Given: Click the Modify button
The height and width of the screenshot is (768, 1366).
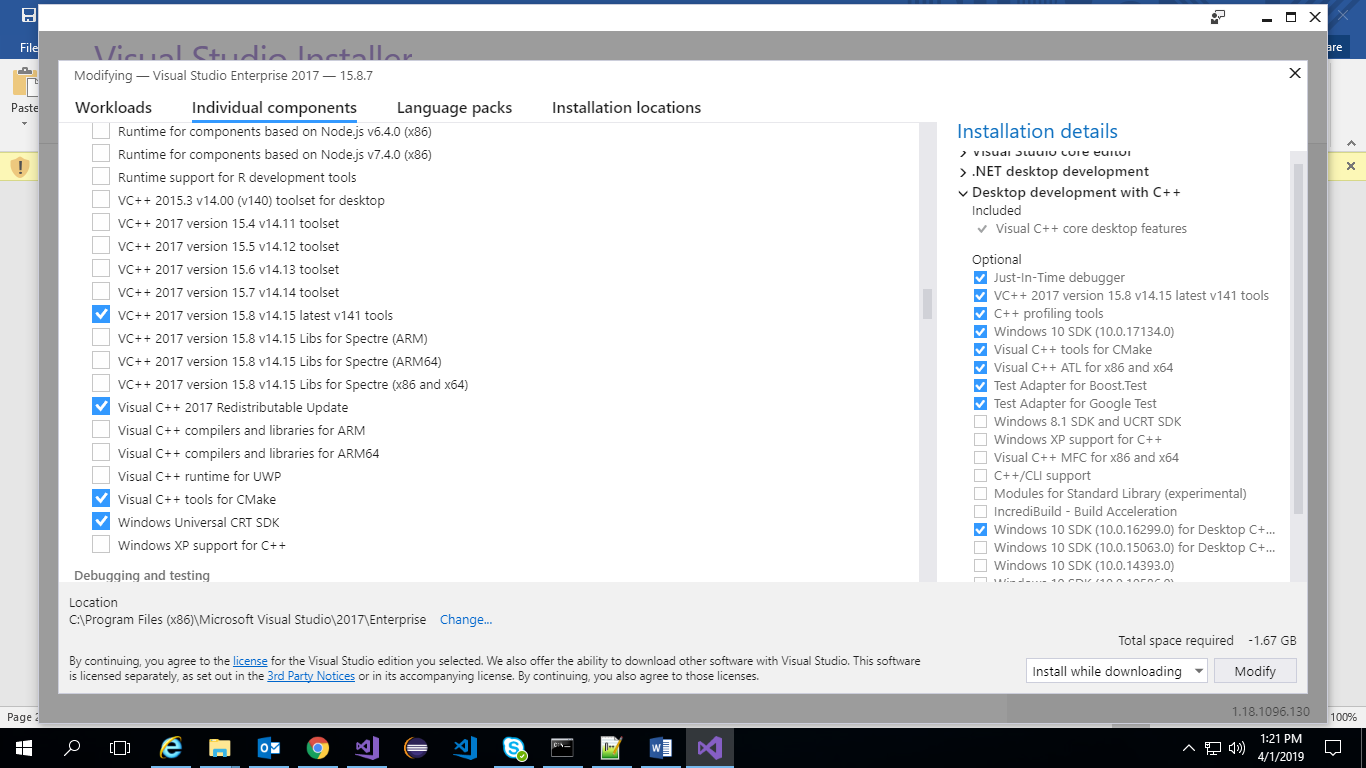Looking at the screenshot, I should click(x=1255, y=671).
